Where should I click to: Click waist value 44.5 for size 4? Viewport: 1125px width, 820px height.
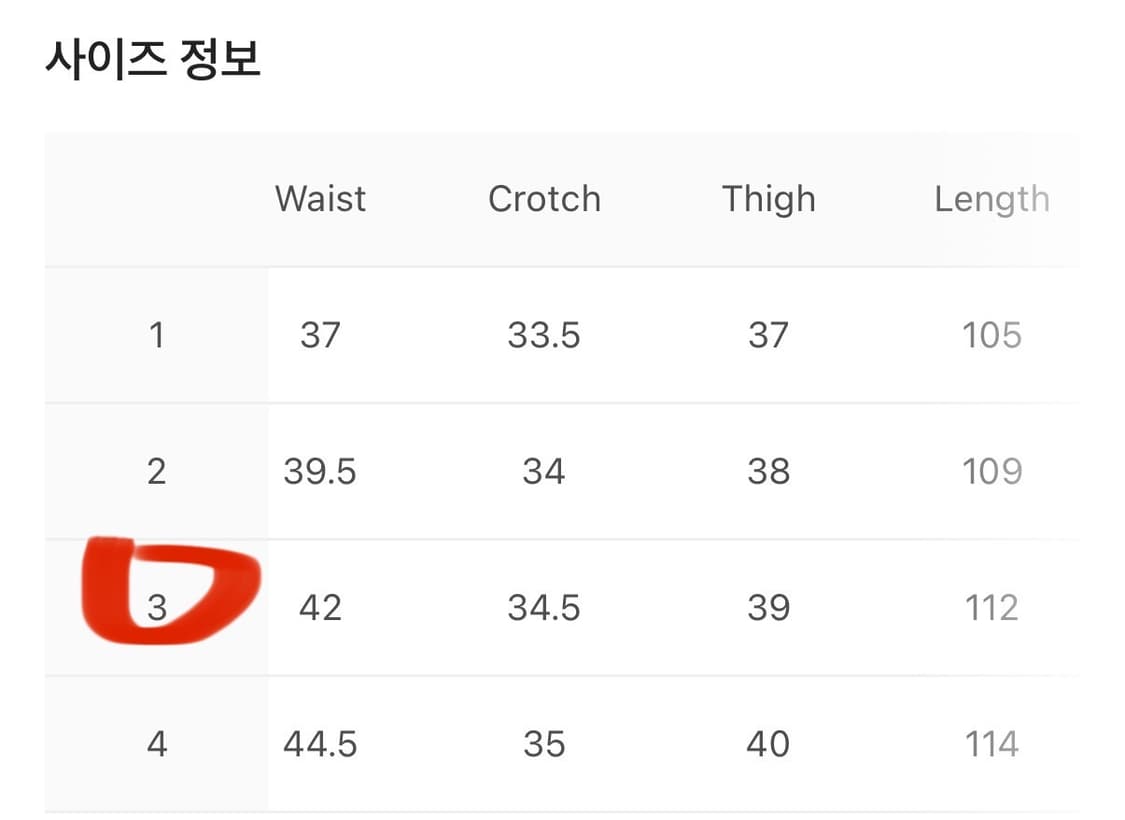click(x=320, y=744)
